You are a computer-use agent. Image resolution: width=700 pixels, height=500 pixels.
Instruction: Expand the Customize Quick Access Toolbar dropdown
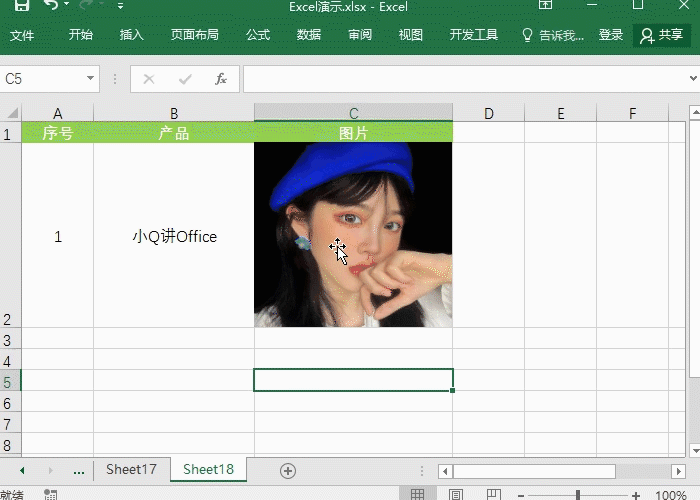(x=120, y=6)
